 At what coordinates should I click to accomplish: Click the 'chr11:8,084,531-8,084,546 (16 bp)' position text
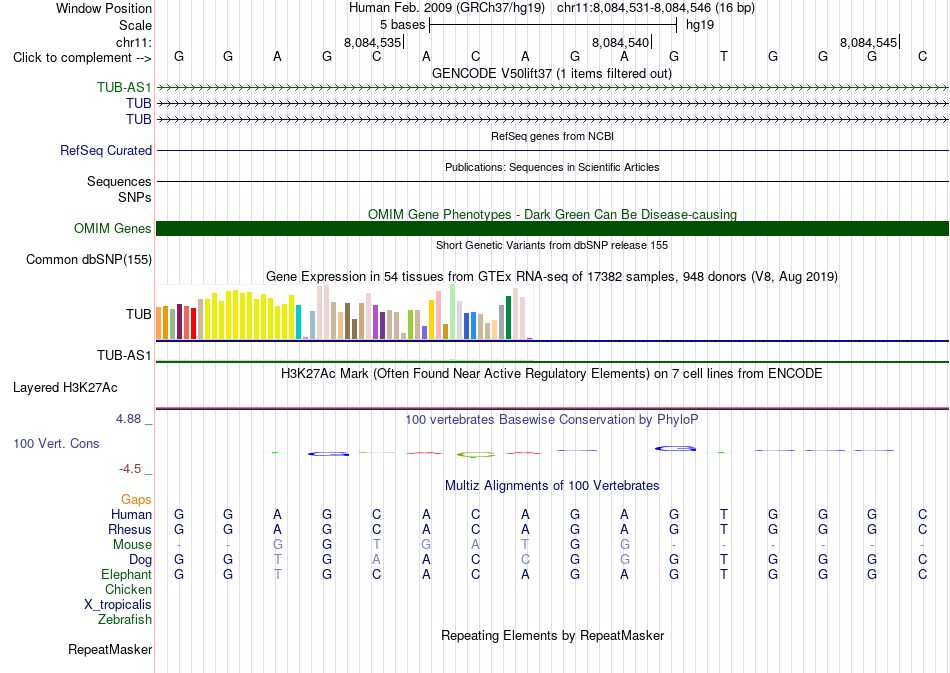[x=656, y=8]
